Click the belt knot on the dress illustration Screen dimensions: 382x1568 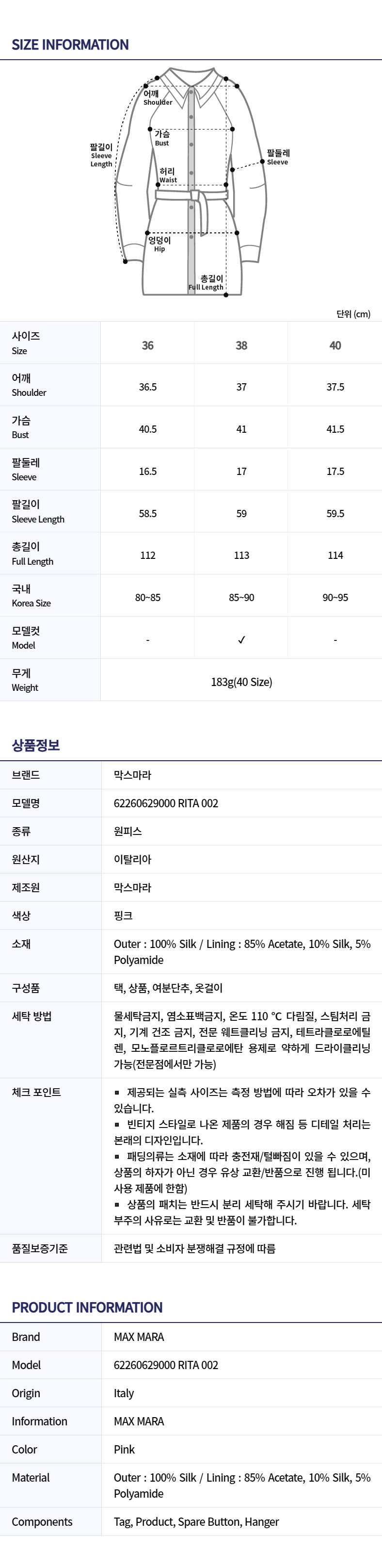195,196
